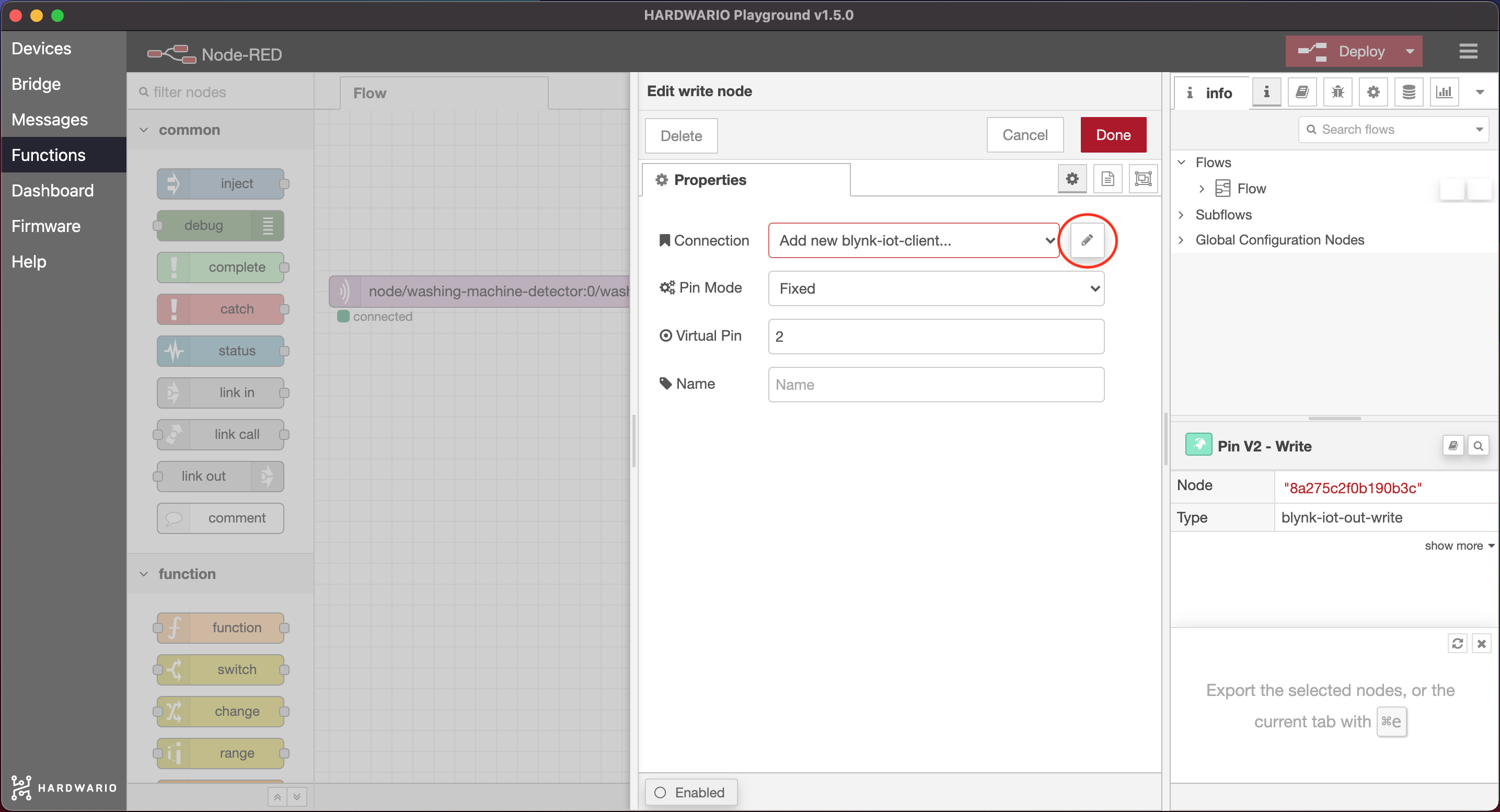
Task: Click the Virtual Pin input field
Action: tap(936, 336)
